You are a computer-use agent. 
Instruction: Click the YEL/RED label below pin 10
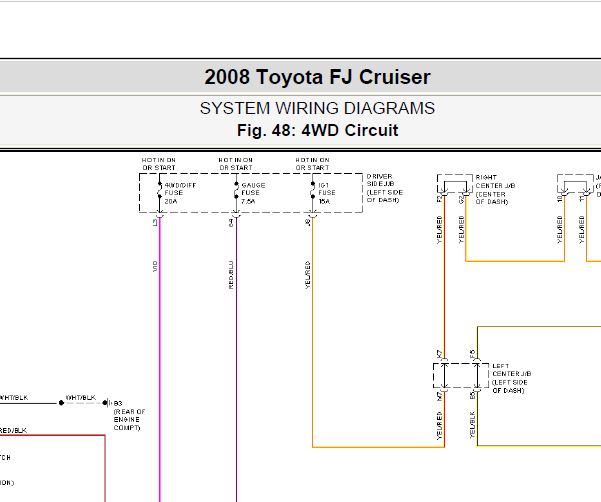click(560, 230)
